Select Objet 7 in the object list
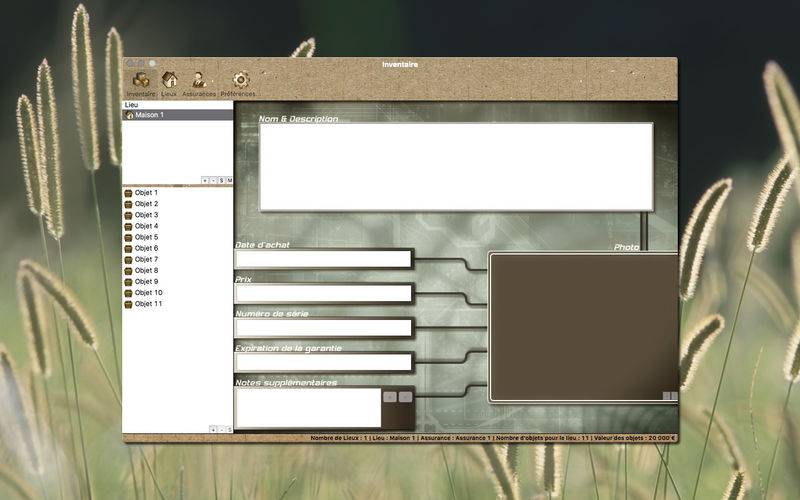The width and height of the screenshot is (800, 500). pos(147,259)
